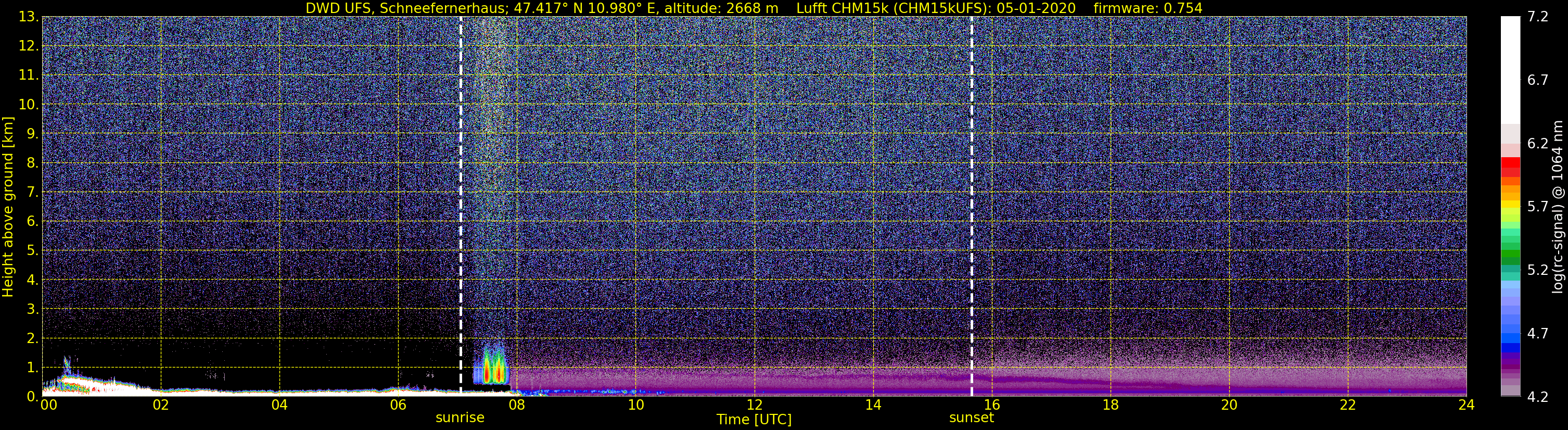Click the height axis tick '7.'
The image size is (1568, 430).
[x=32, y=192]
